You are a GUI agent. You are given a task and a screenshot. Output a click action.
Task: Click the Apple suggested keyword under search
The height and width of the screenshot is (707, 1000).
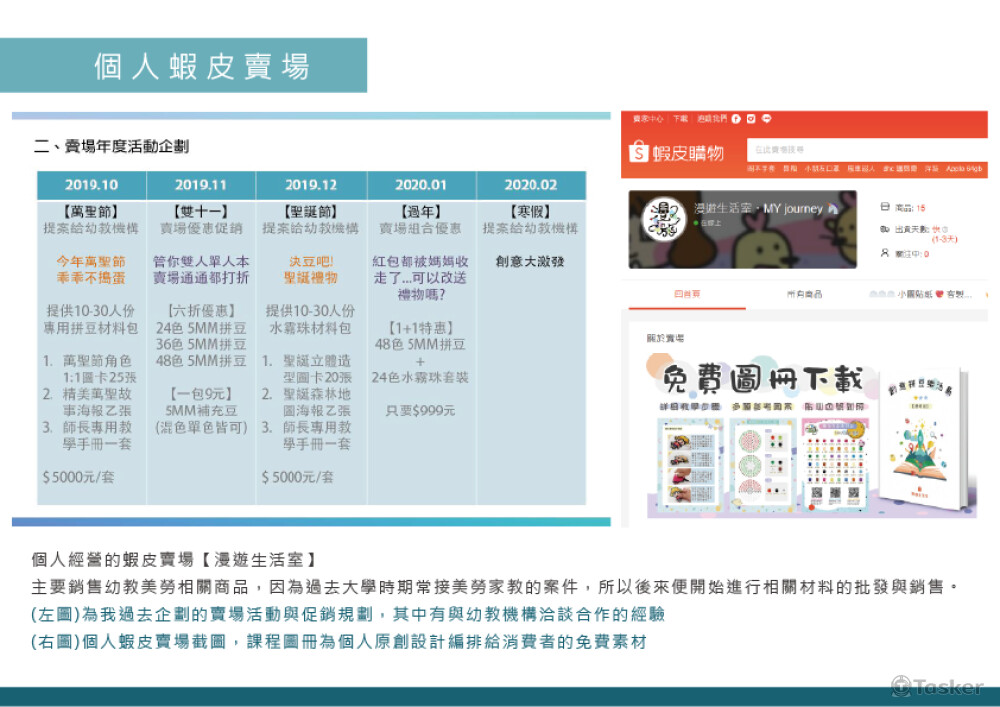[x=964, y=169]
